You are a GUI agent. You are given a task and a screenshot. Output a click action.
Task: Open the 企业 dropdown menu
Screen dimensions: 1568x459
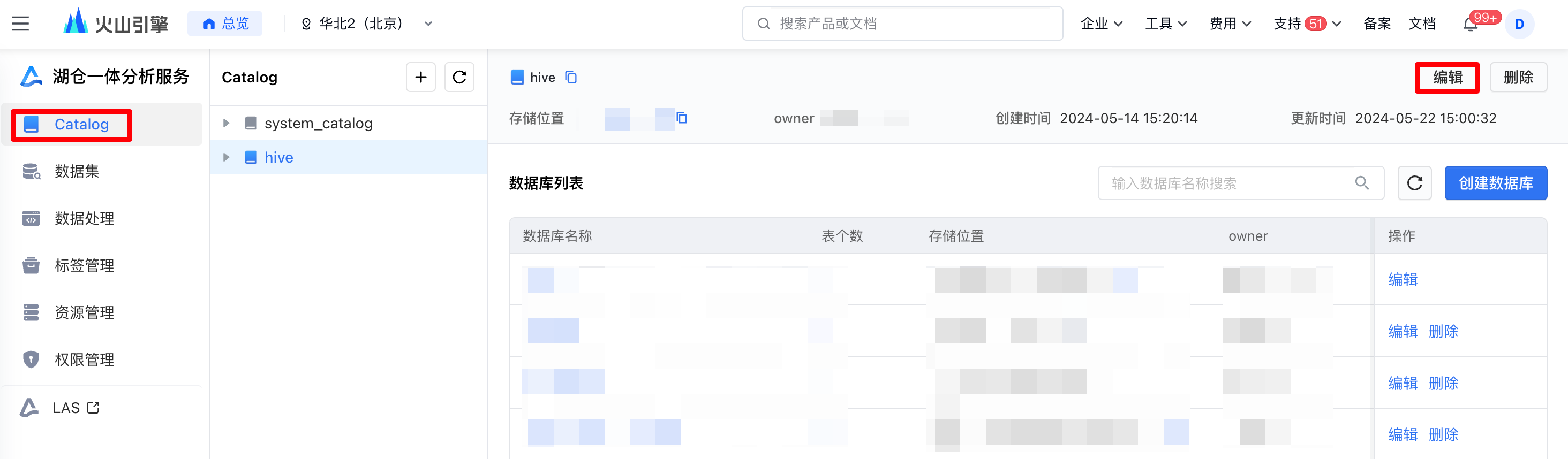pos(1101,24)
